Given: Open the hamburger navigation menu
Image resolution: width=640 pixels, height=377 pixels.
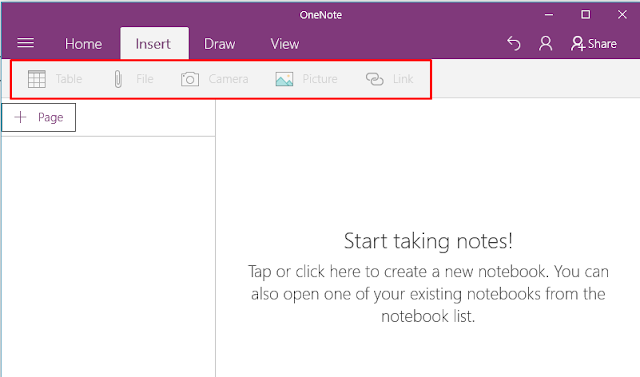Looking at the screenshot, I should pyautogui.click(x=25, y=43).
